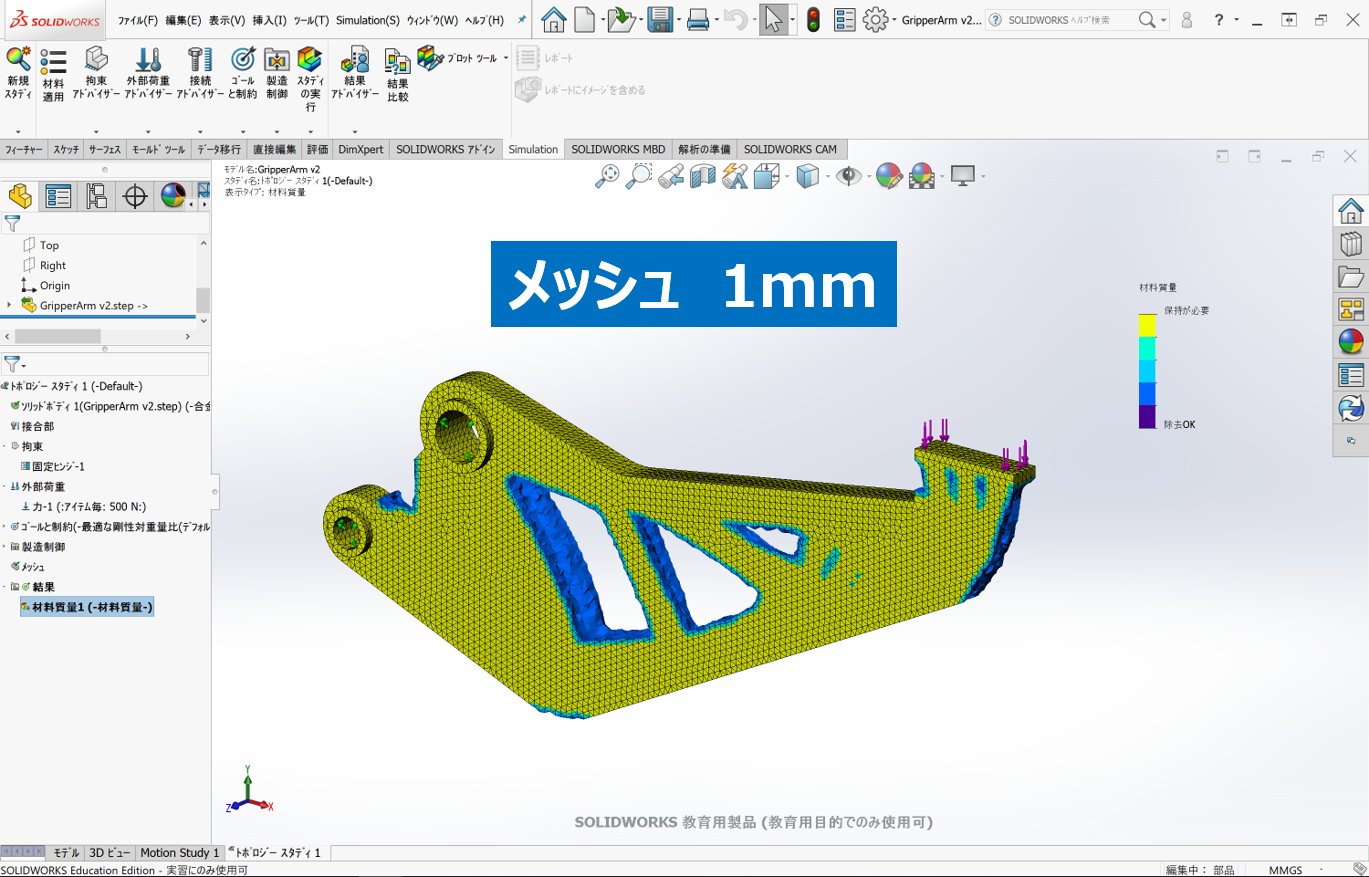Open the help search magnifier dropdown

[1163, 20]
